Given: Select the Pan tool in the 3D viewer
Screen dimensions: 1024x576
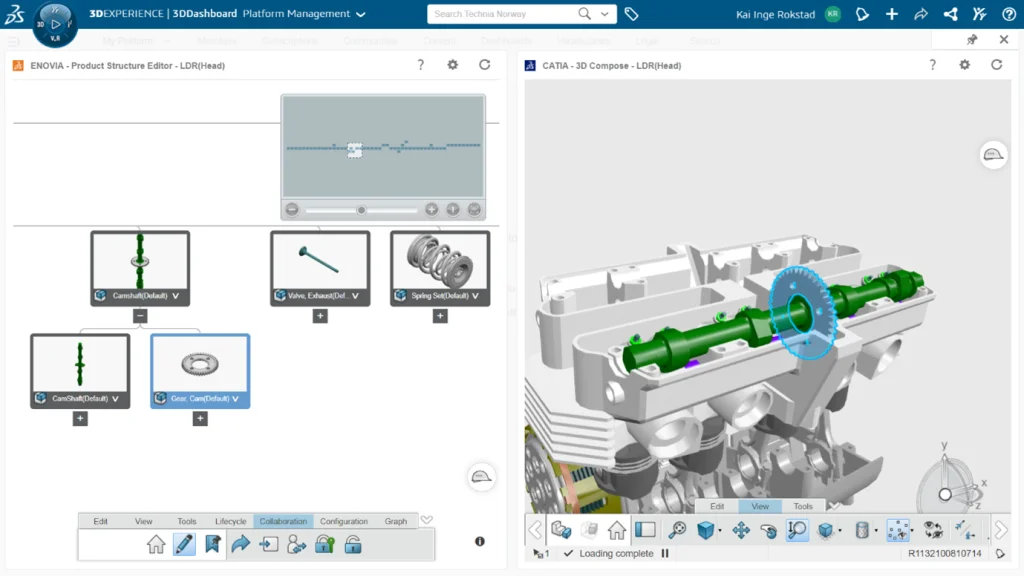Looking at the screenshot, I should [739, 530].
